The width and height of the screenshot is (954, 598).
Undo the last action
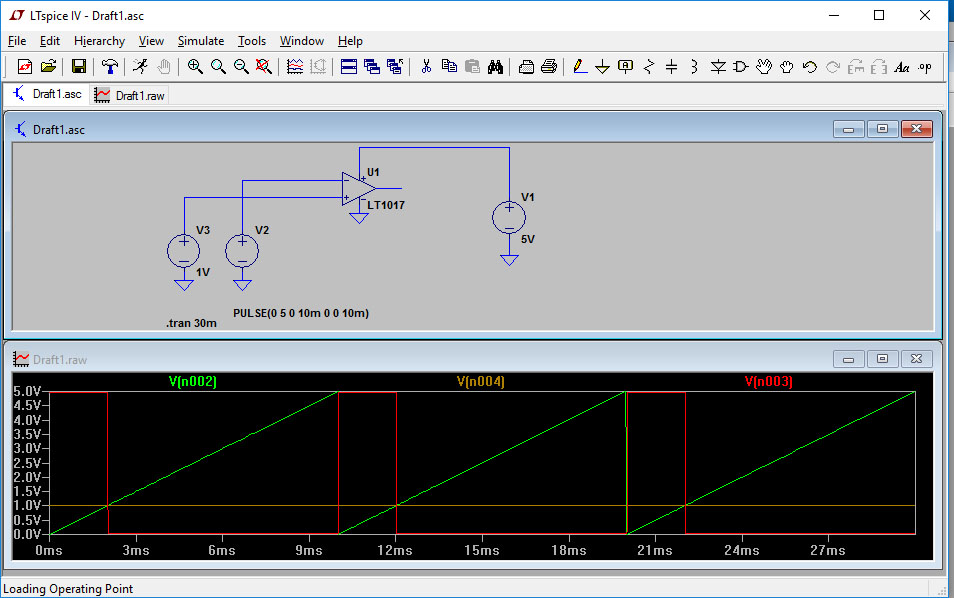[809, 66]
